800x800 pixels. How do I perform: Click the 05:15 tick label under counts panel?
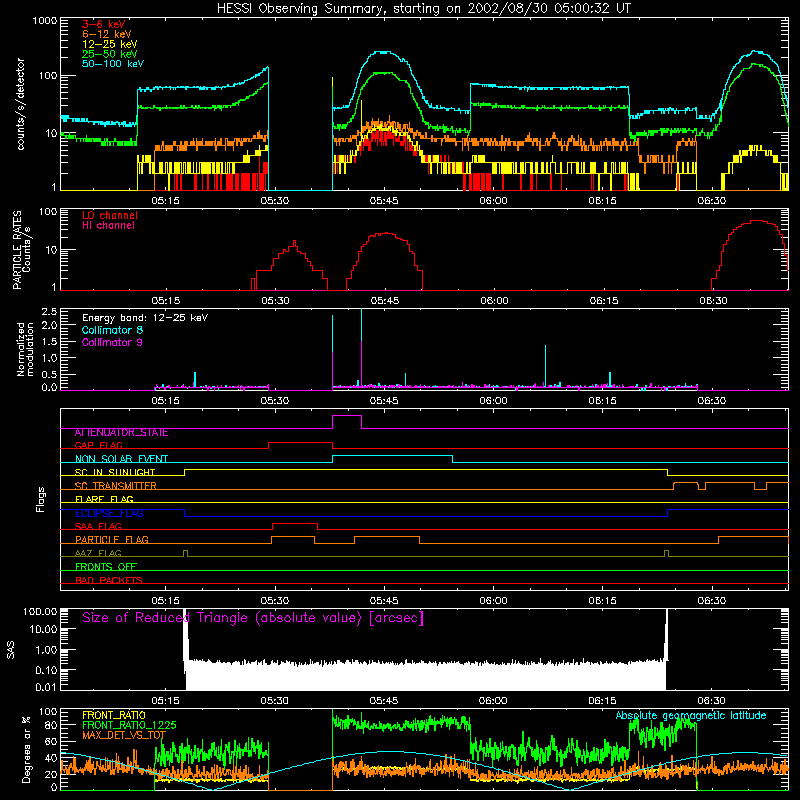[x=165, y=201]
